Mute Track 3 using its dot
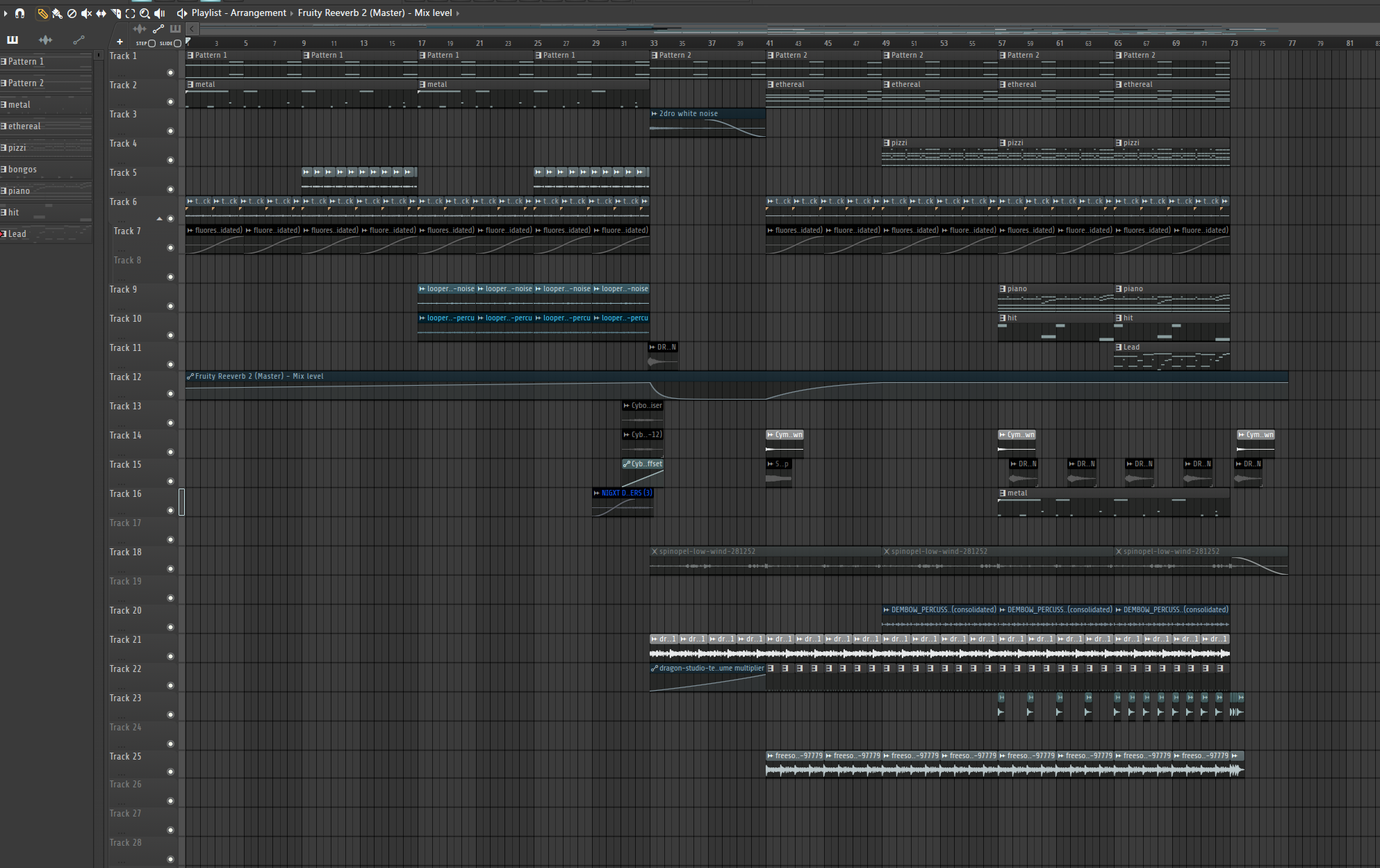1380x868 pixels. tap(170, 131)
